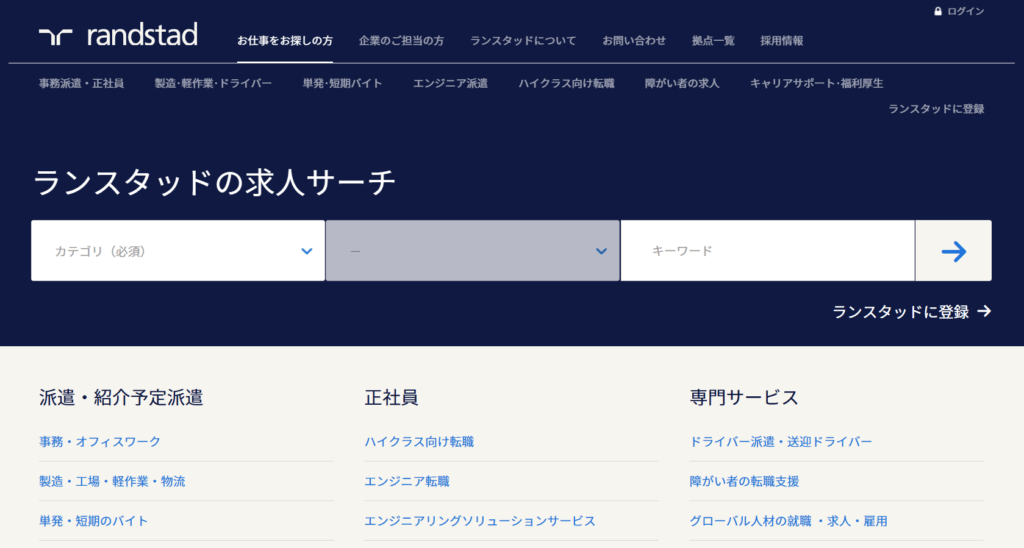Open the カテゴリ（必須）dropdown

(x=178, y=251)
